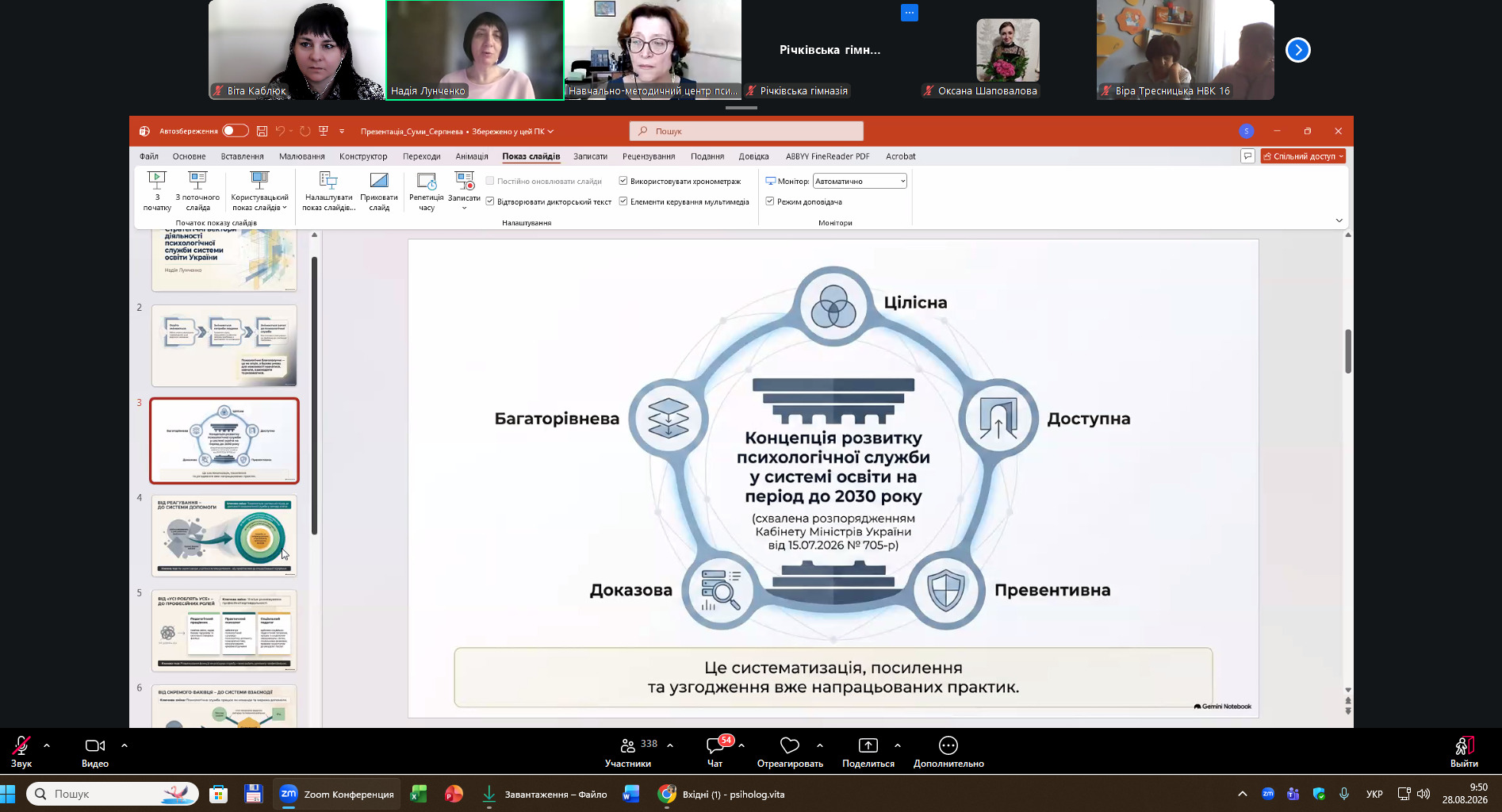Open the Файл menu
The image size is (1502, 812).
(149, 156)
